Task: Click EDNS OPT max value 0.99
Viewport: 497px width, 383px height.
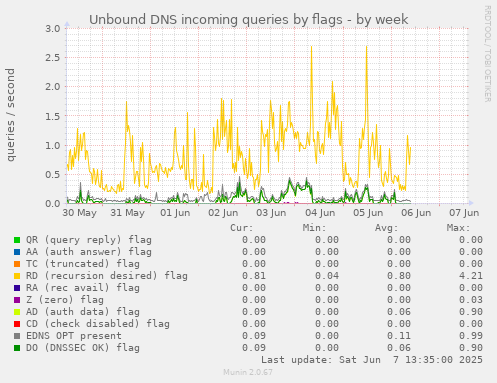Action: (471, 336)
